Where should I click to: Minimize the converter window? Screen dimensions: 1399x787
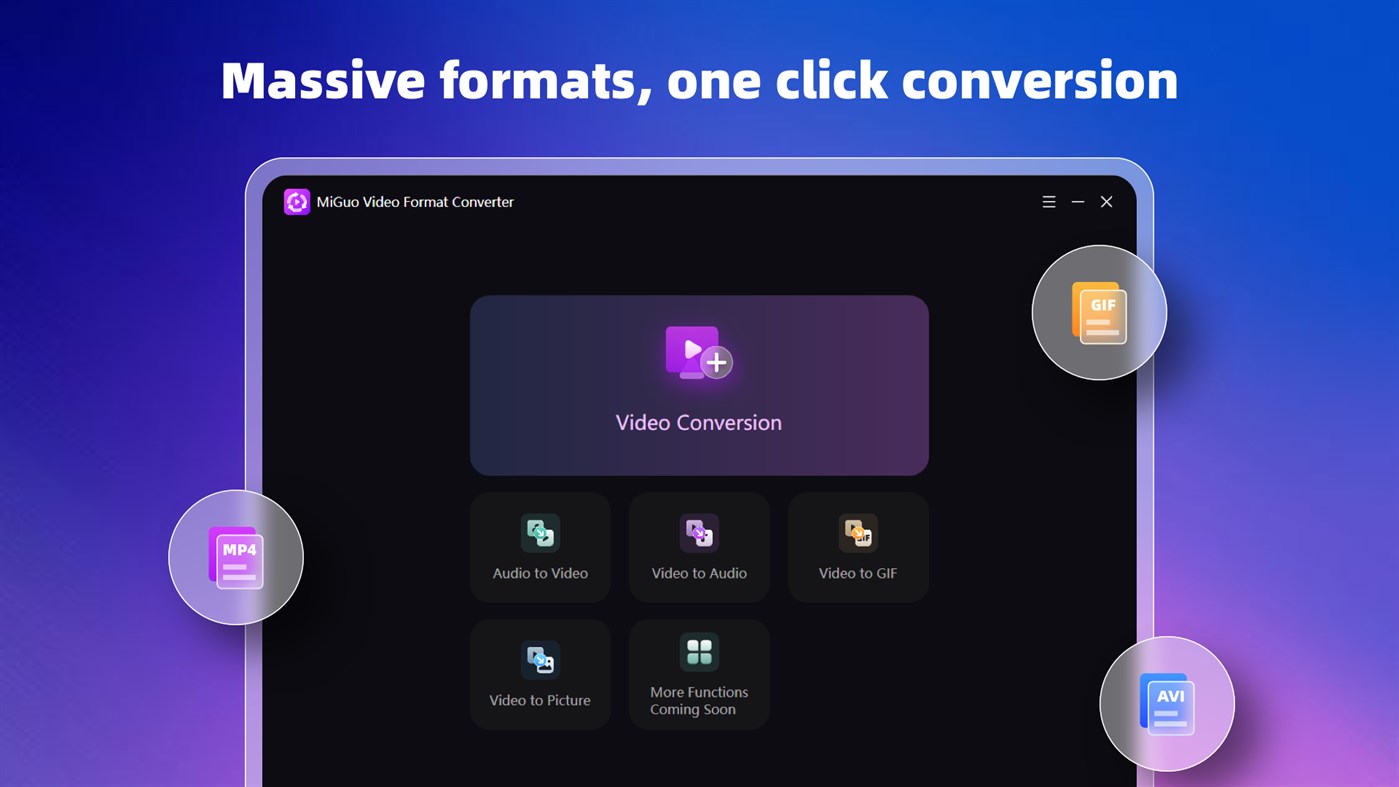pyautogui.click(x=1078, y=201)
